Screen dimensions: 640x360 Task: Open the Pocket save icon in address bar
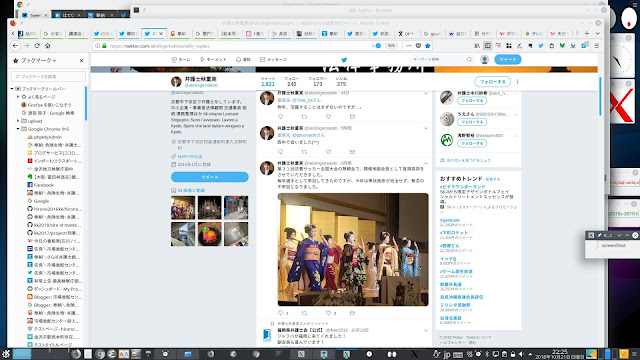point(418,46)
